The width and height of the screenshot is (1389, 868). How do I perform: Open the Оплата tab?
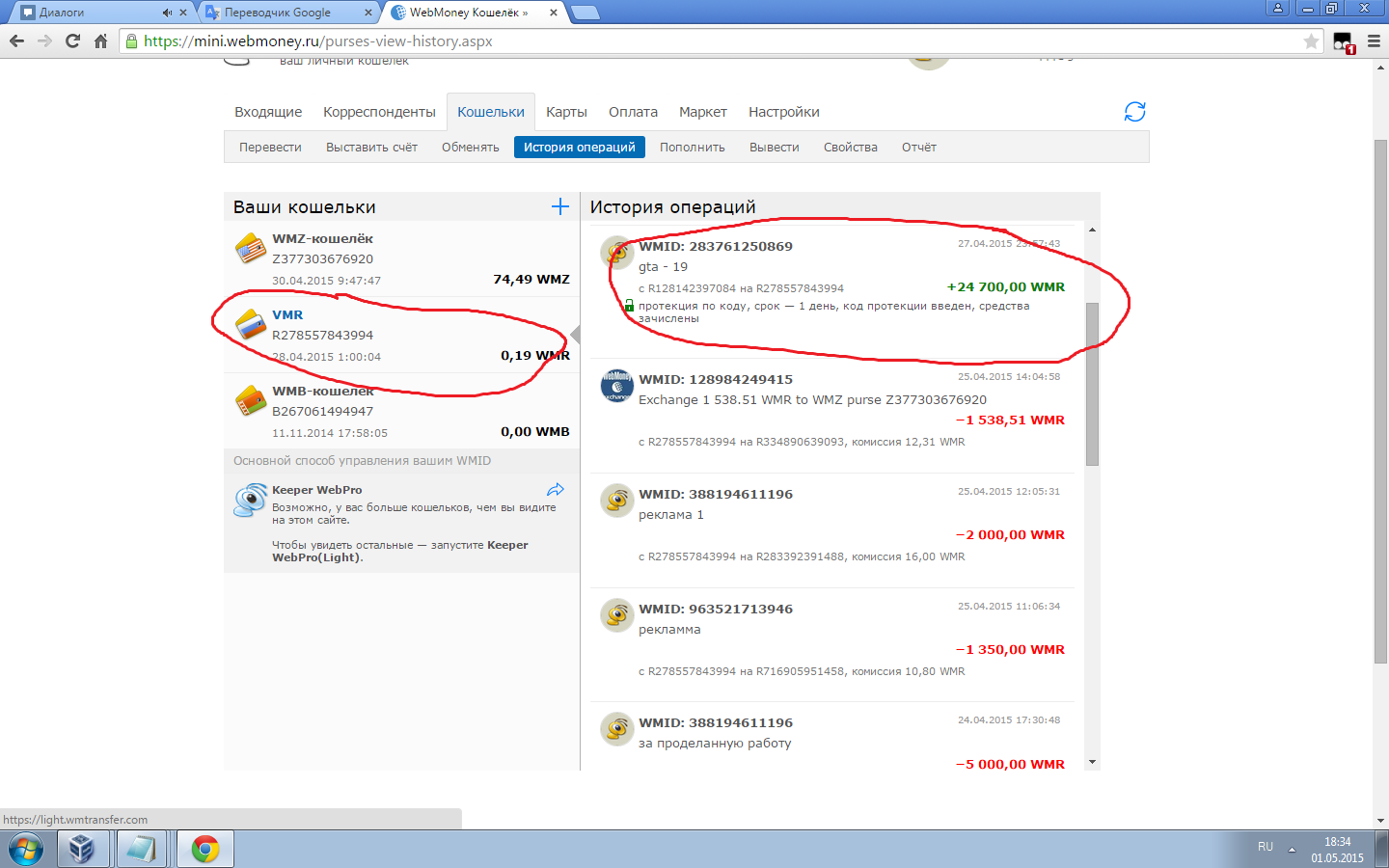(633, 112)
